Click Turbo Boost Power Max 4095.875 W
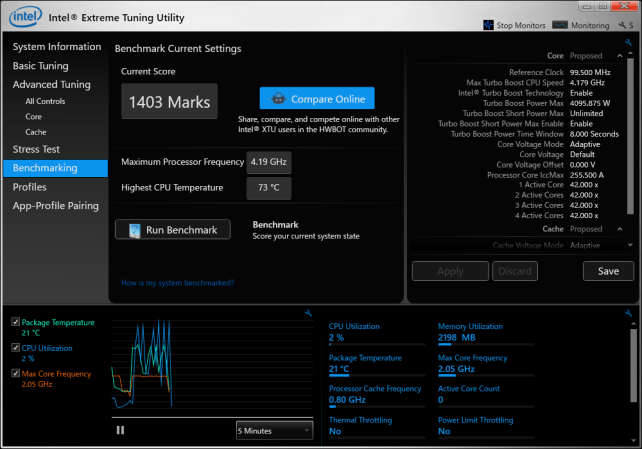The image size is (642, 449). tap(590, 103)
